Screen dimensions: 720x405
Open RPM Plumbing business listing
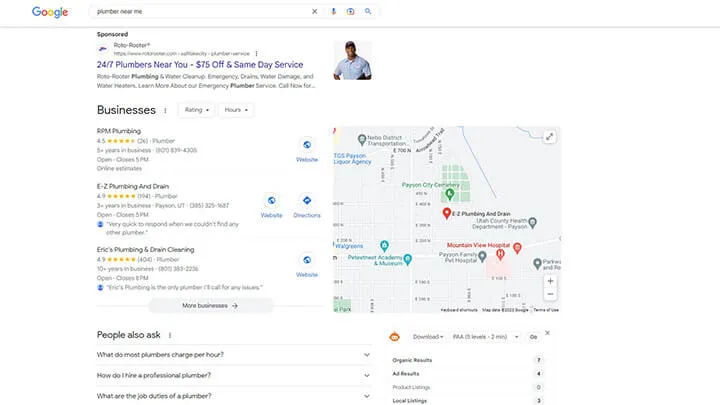pos(118,131)
